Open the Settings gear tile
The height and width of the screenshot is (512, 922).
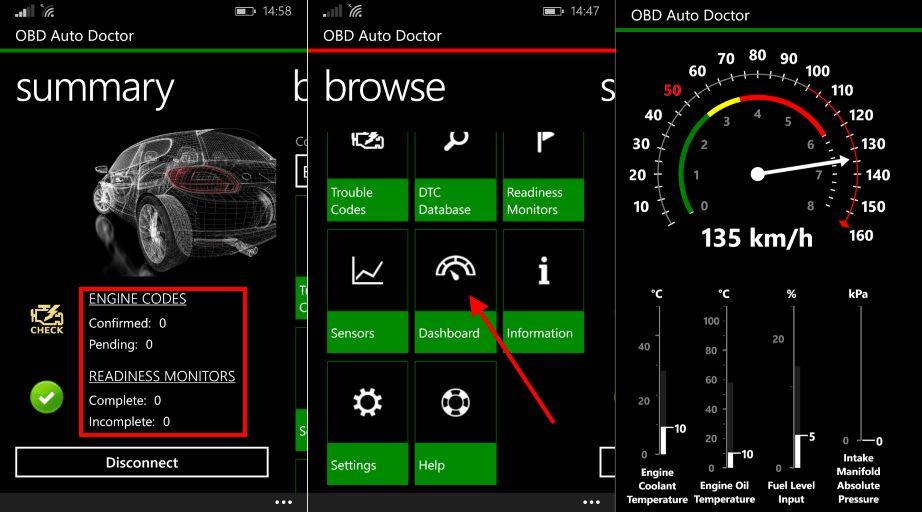pos(367,422)
